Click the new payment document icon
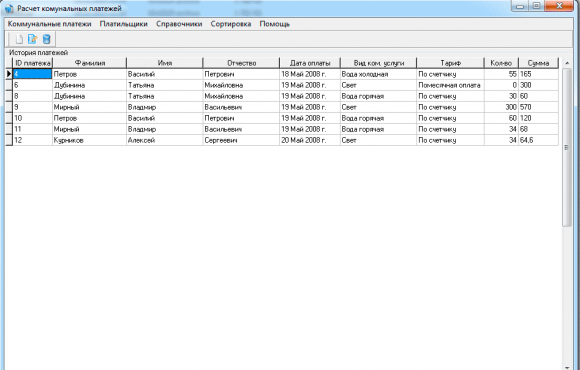 pos(19,39)
